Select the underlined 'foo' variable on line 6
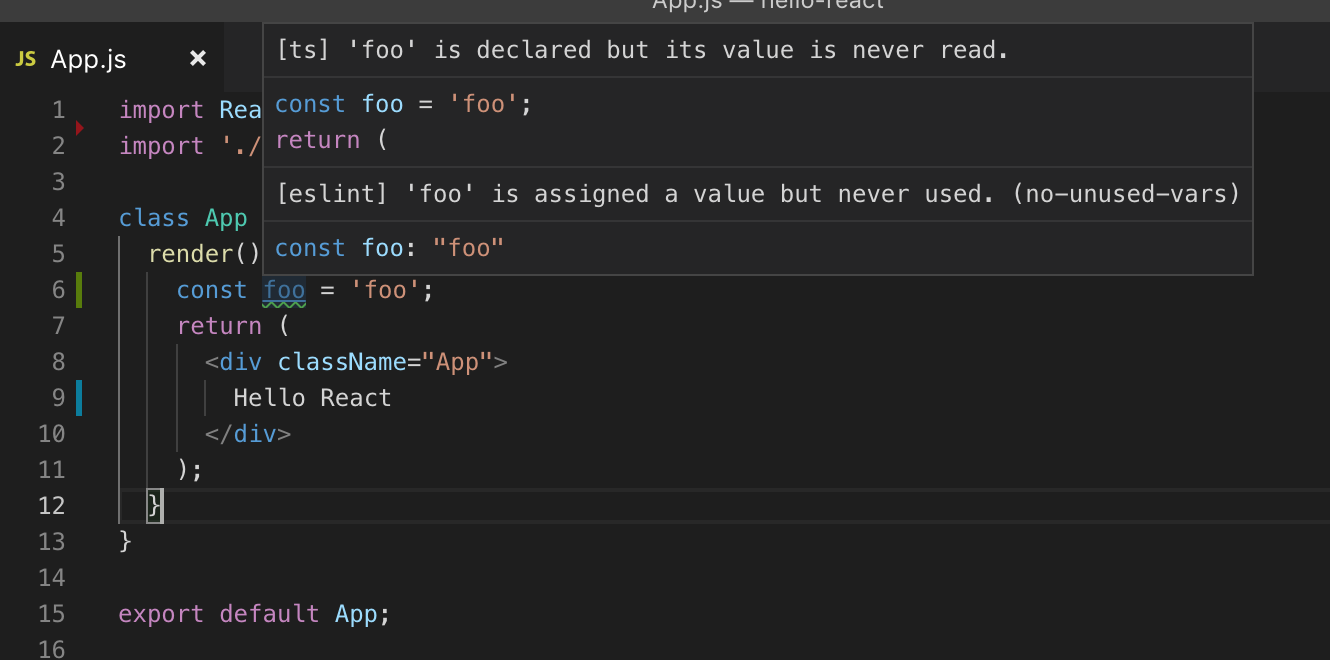The image size is (1330, 660). pos(283,290)
